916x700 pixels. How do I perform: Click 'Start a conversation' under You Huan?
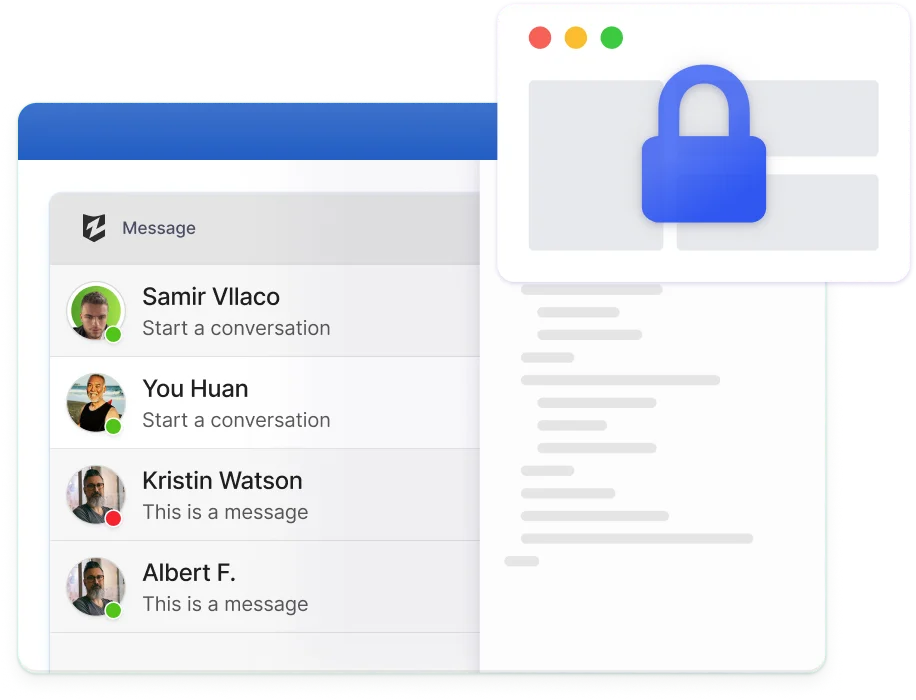(x=236, y=420)
